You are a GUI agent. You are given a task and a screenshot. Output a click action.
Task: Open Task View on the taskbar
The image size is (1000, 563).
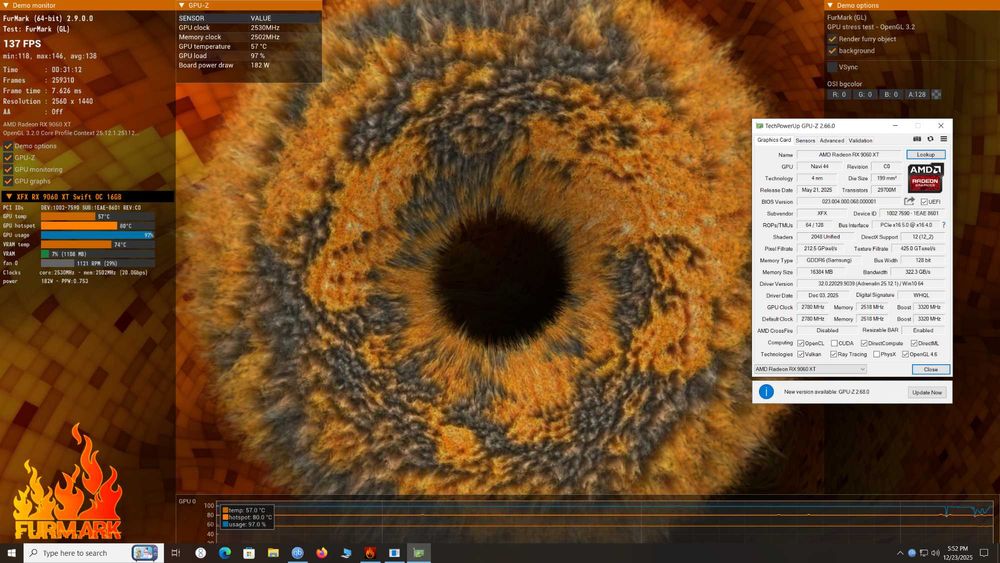175,553
